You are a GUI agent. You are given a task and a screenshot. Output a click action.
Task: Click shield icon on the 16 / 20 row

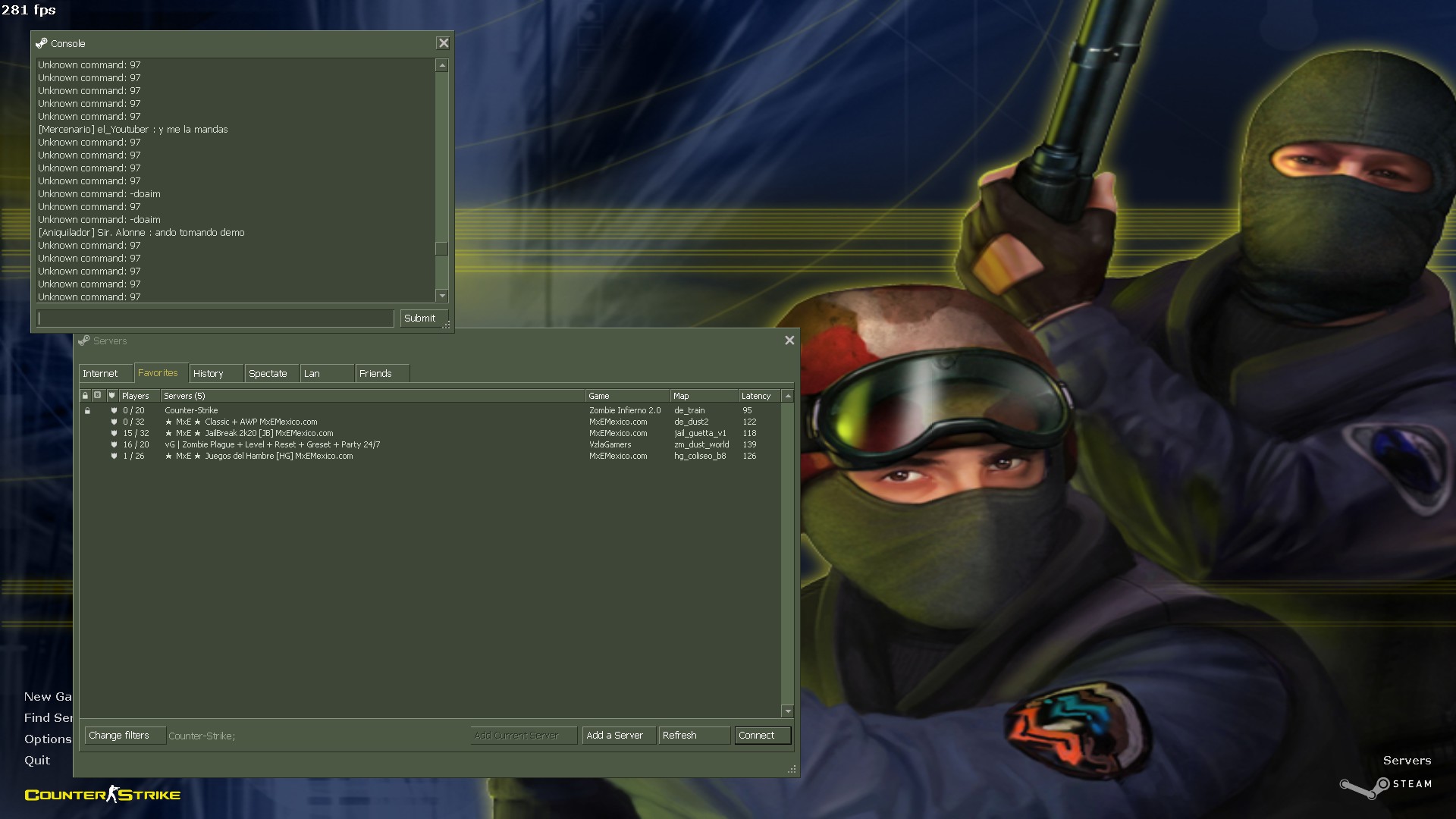tap(115, 444)
